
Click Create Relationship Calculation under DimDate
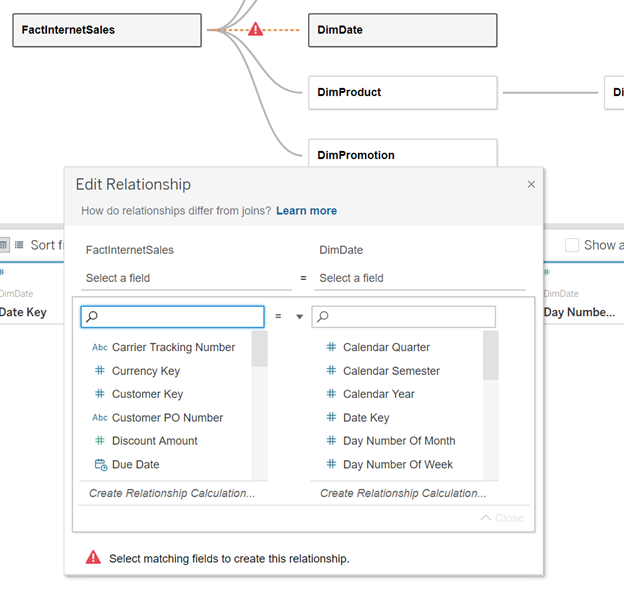(x=403, y=493)
